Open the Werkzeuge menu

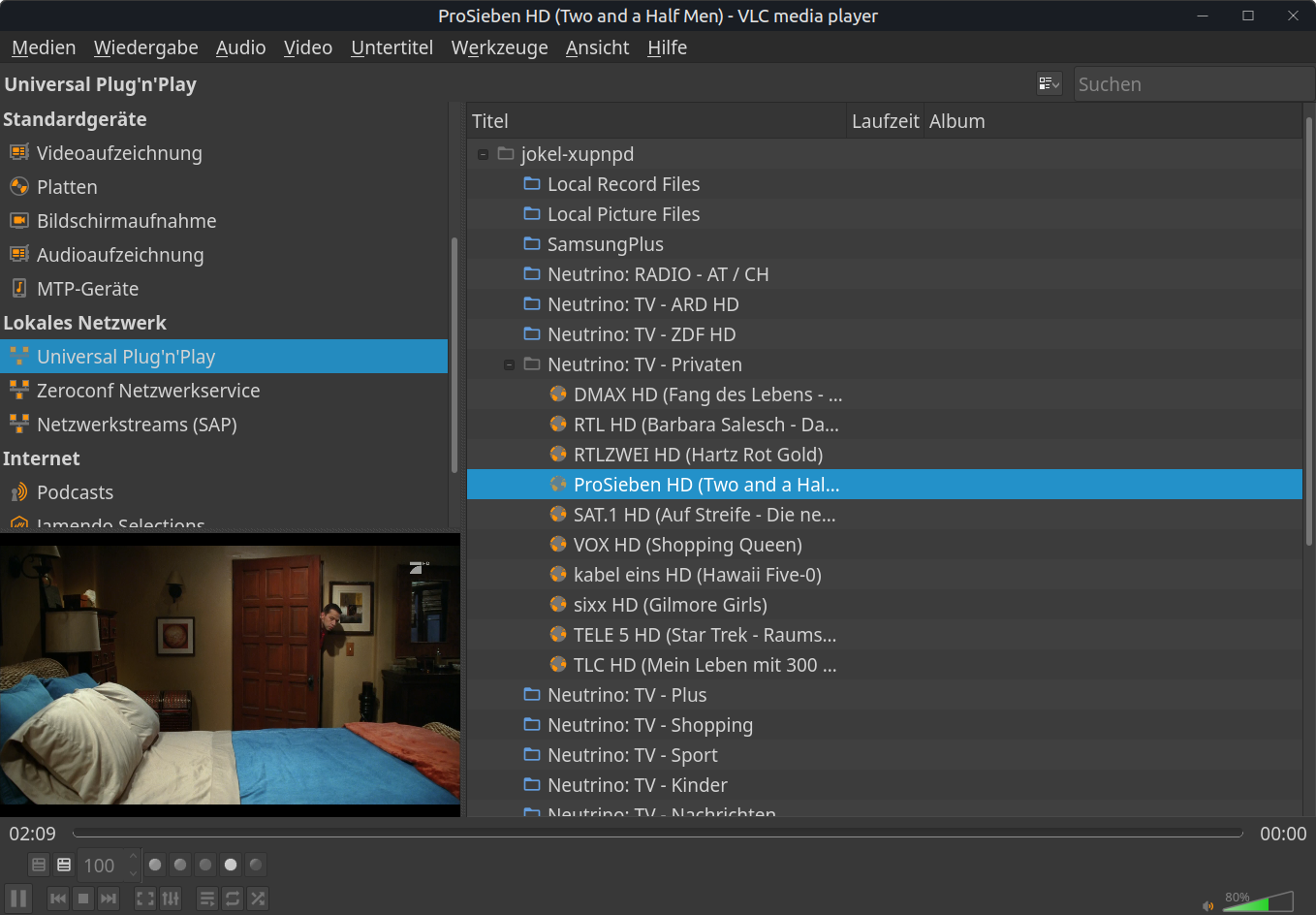pyautogui.click(x=499, y=47)
